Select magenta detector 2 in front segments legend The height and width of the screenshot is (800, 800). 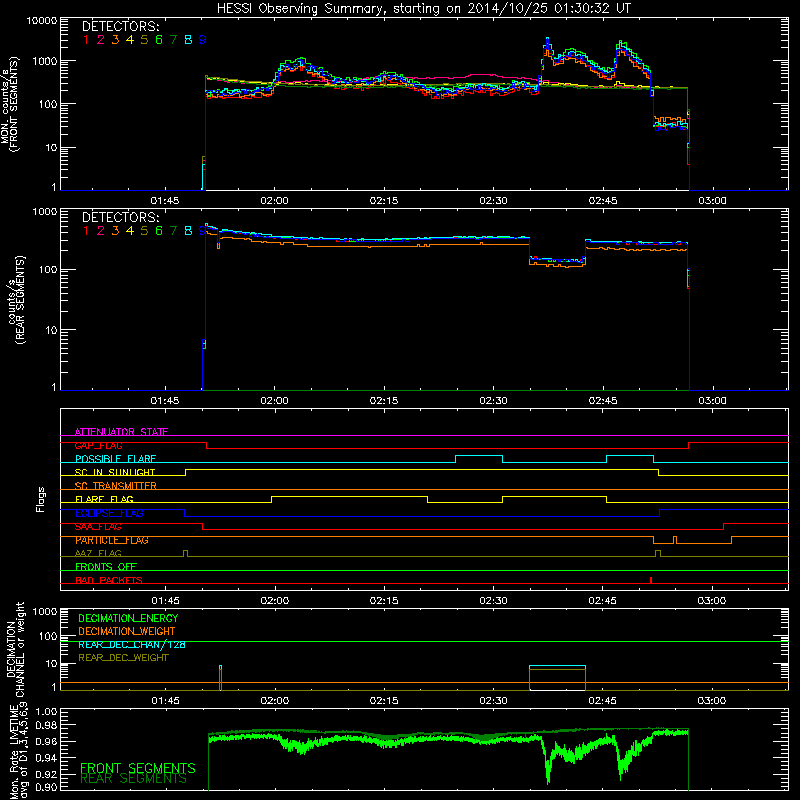[101, 40]
